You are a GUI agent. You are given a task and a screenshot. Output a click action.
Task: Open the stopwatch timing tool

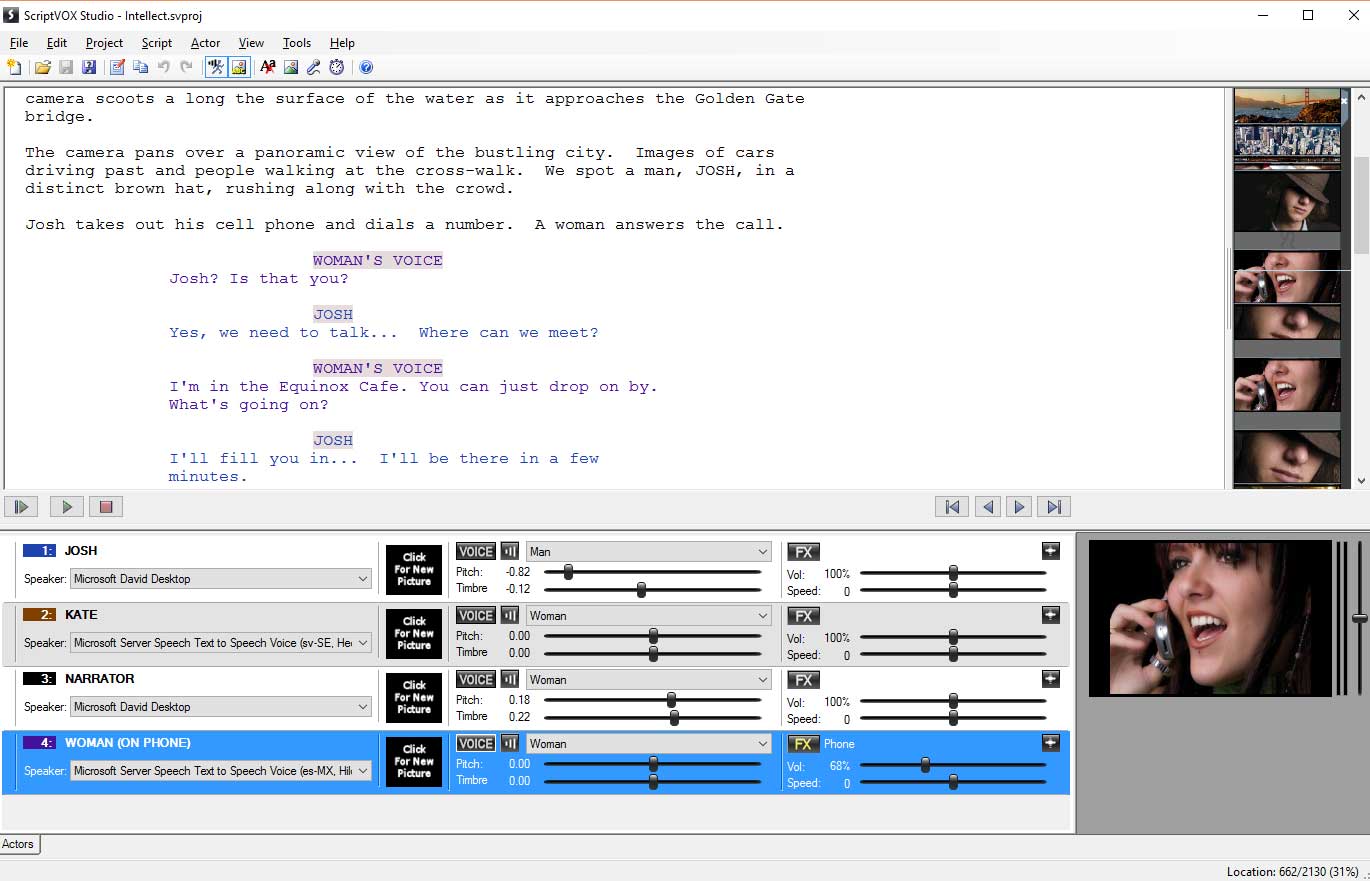click(x=336, y=67)
